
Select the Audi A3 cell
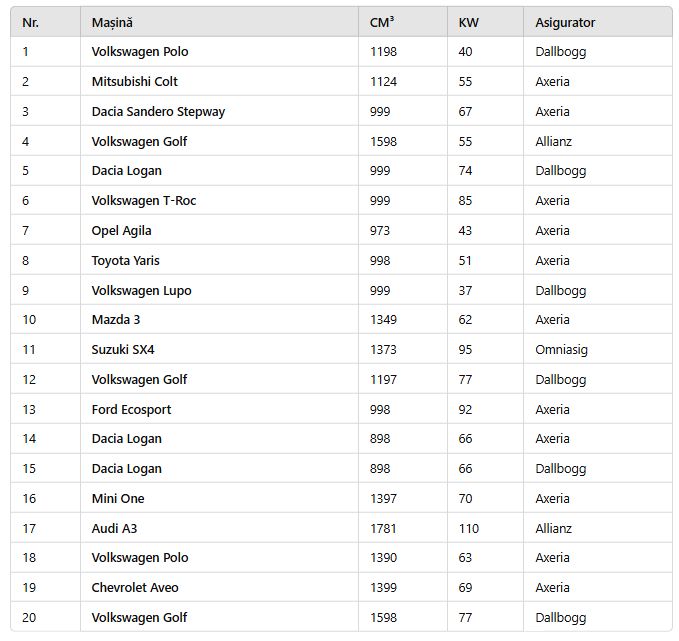click(x=114, y=528)
